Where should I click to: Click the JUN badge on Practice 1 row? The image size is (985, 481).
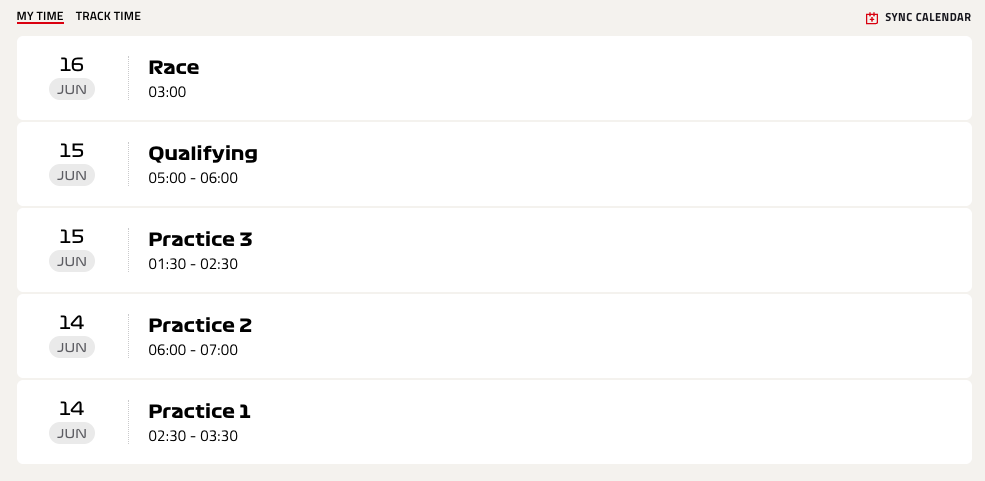(72, 433)
